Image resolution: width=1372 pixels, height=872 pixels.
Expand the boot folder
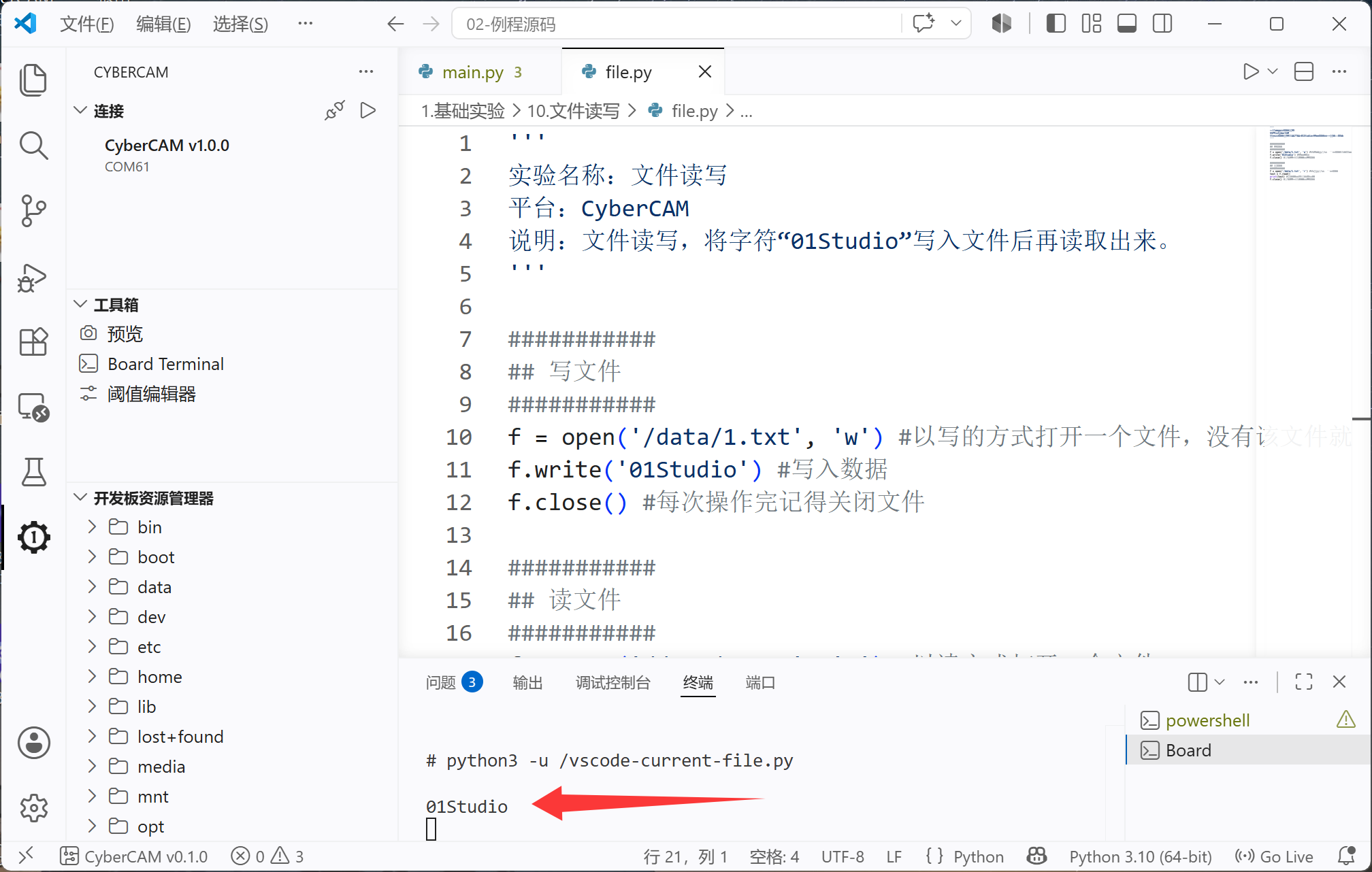point(93,556)
